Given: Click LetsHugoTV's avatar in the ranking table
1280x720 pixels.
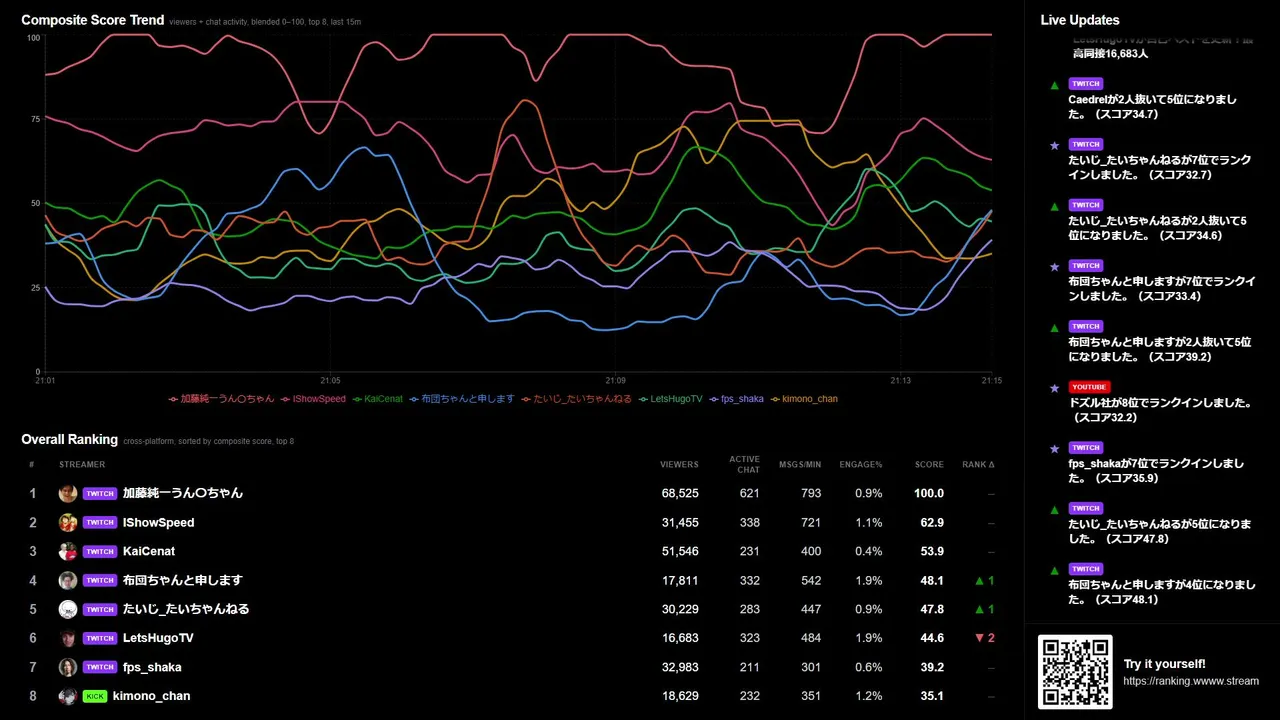Looking at the screenshot, I should [x=68, y=638].
